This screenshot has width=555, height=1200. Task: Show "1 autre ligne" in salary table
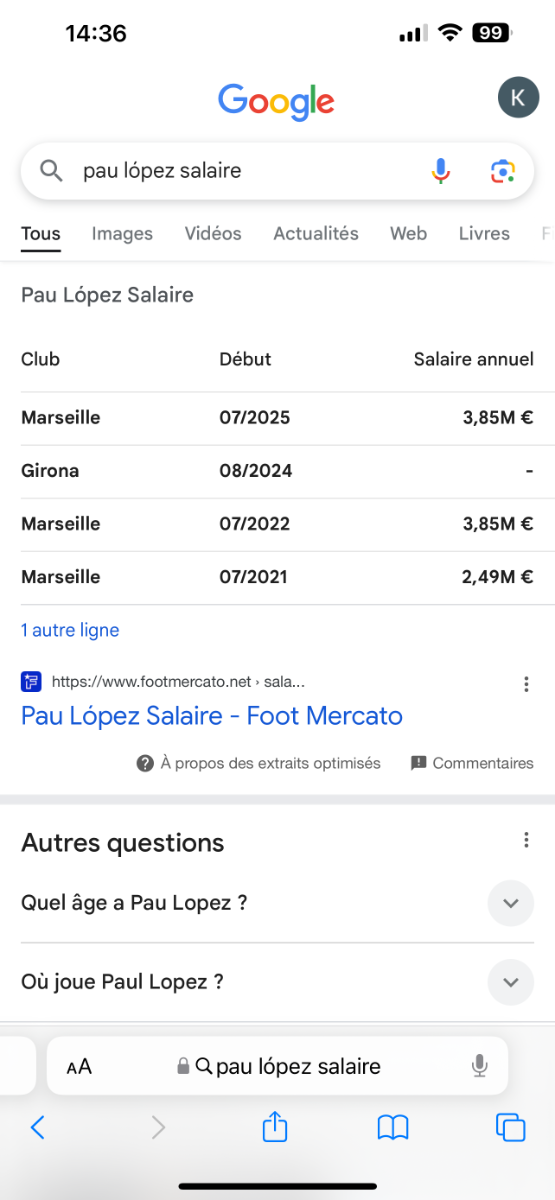(x=70, y=630)
